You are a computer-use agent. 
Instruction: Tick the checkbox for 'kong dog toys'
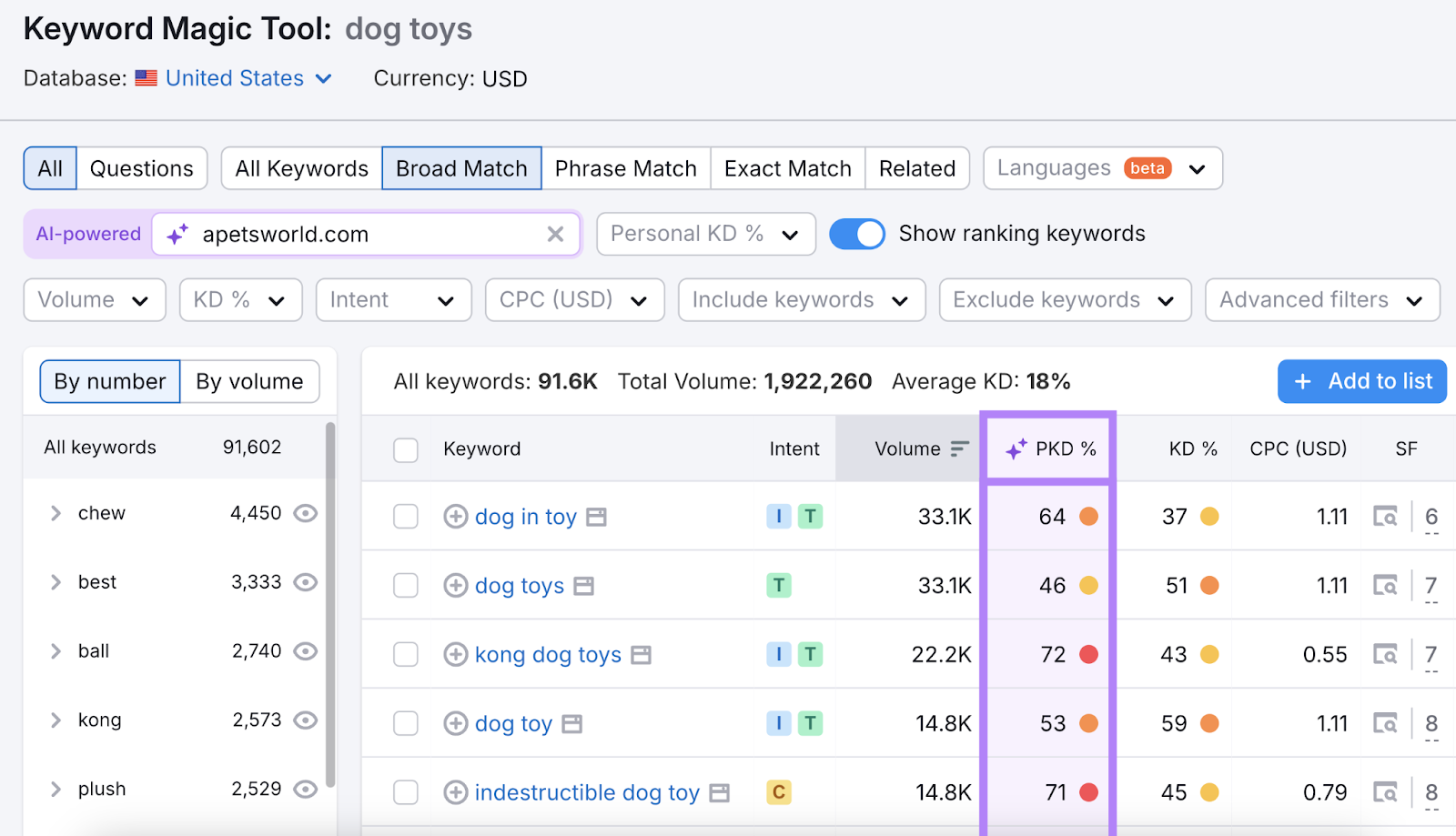coord(406,655)
